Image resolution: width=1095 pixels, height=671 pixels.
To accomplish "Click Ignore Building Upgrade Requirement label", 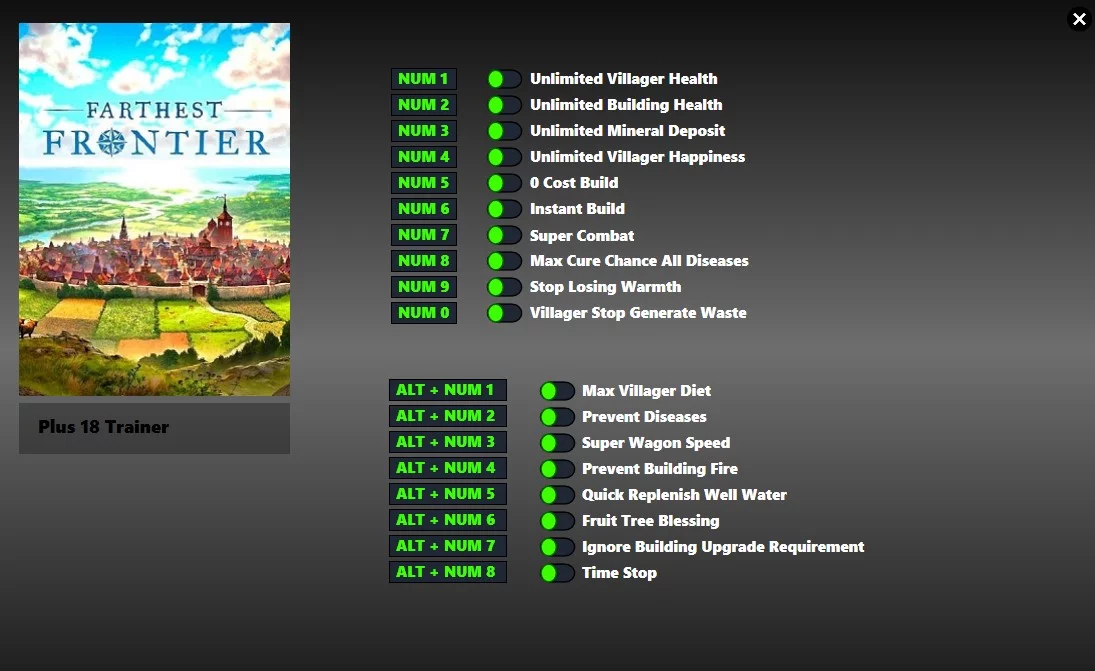I will point(722,547).
